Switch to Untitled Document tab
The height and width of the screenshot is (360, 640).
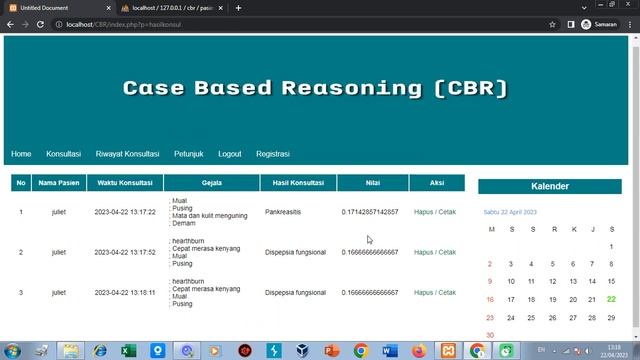pyautogui.click(x=59, y=8)
